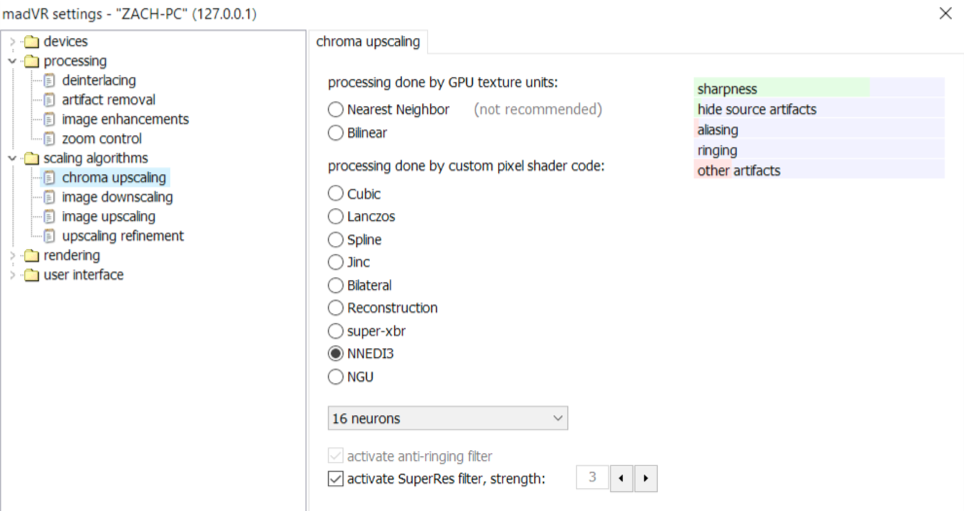Click the zoom control page icon
Screen dimensions: 965x511
pos(50,139)
